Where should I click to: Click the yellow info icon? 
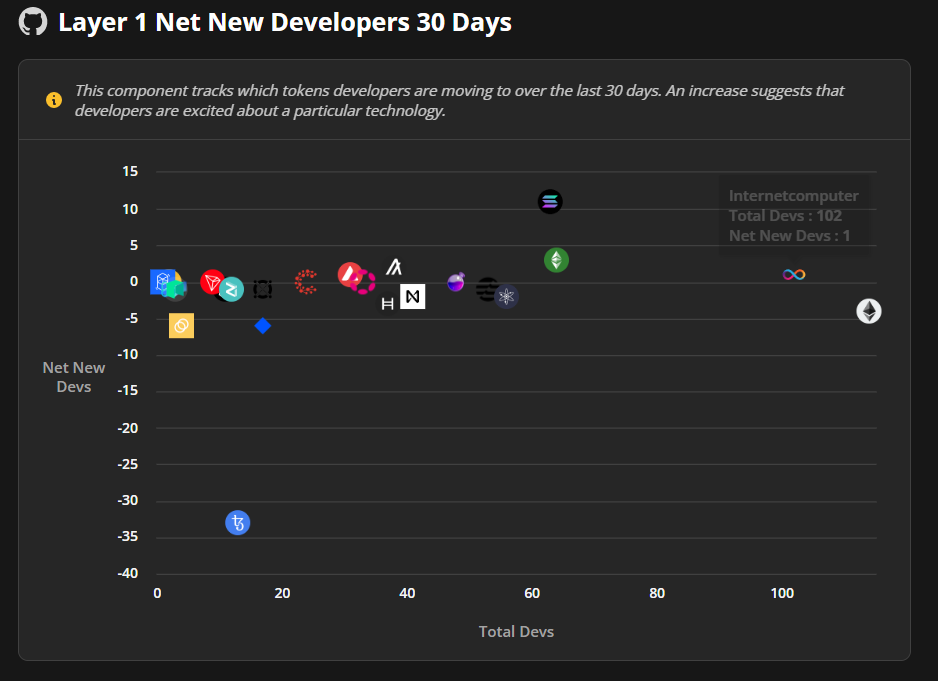click(x=54, y=100)
